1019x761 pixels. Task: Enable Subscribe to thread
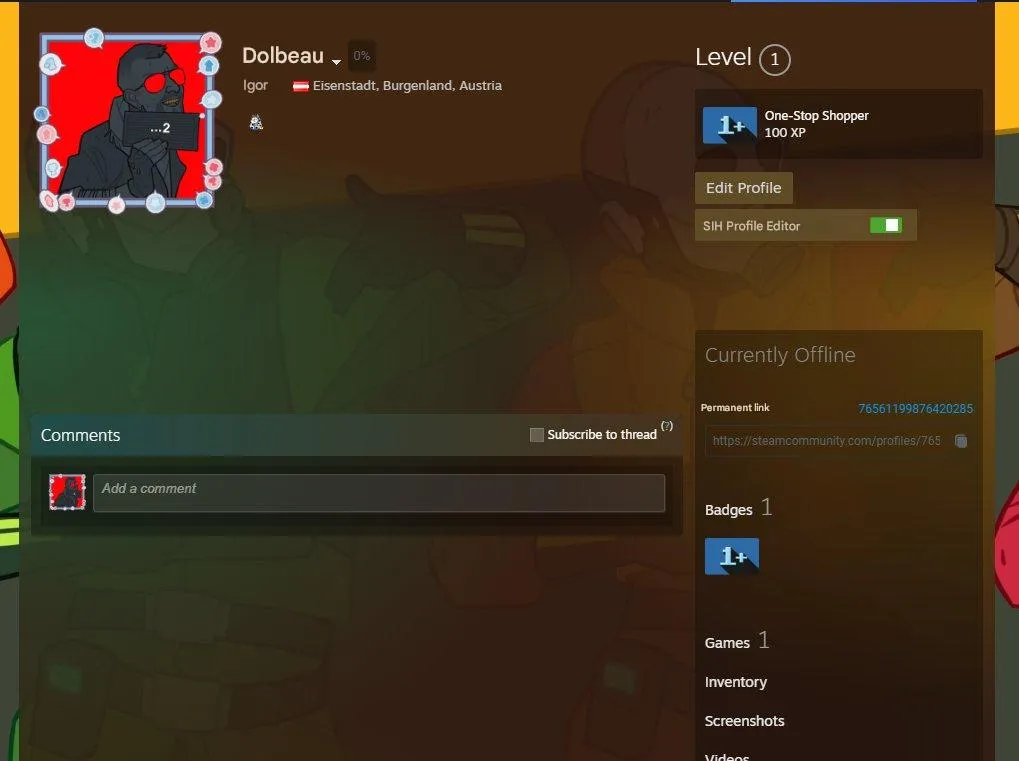tap(536, 433)
